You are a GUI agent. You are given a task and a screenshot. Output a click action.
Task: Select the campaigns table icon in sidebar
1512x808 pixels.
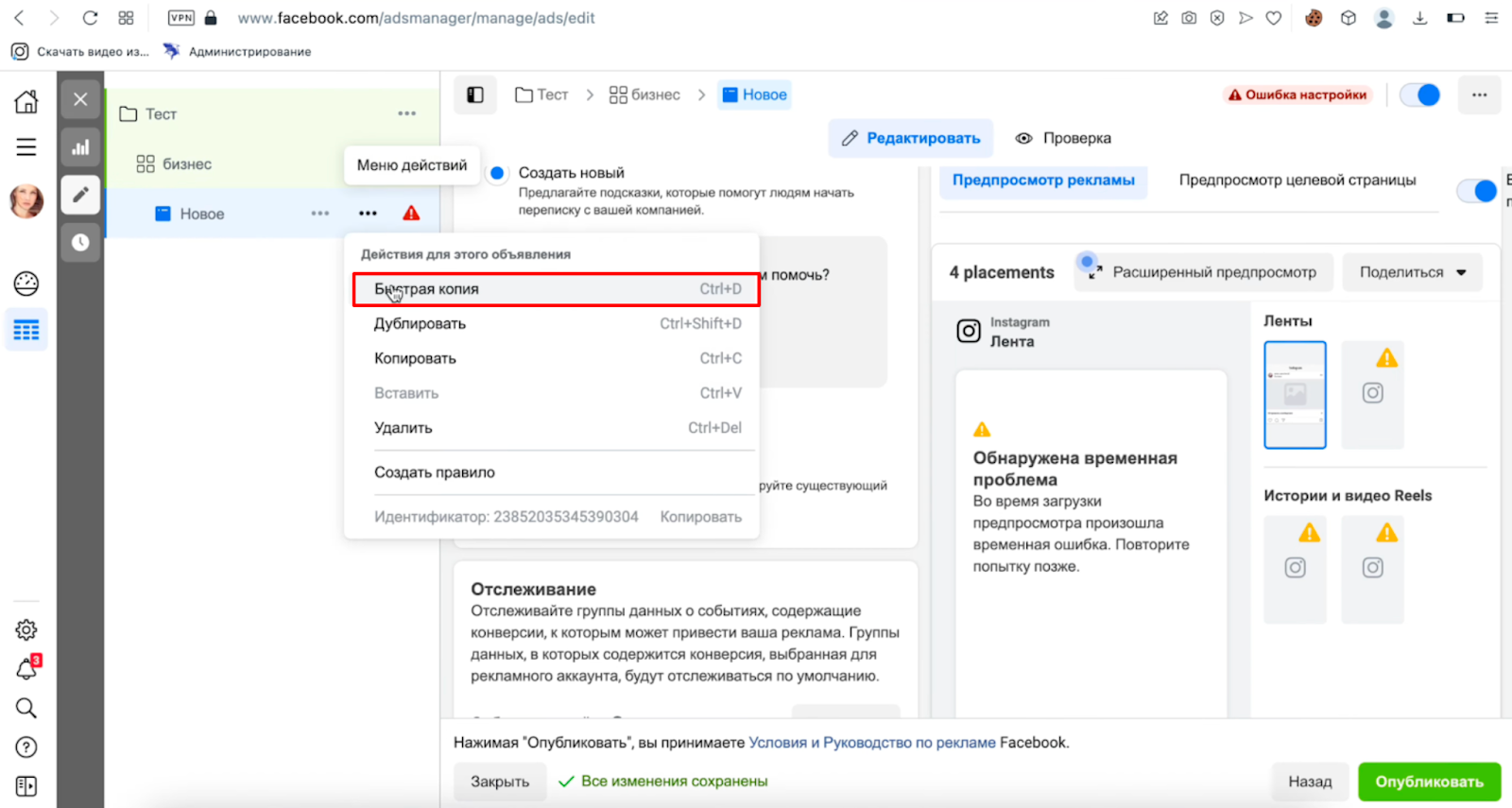[x=26, y=330]
